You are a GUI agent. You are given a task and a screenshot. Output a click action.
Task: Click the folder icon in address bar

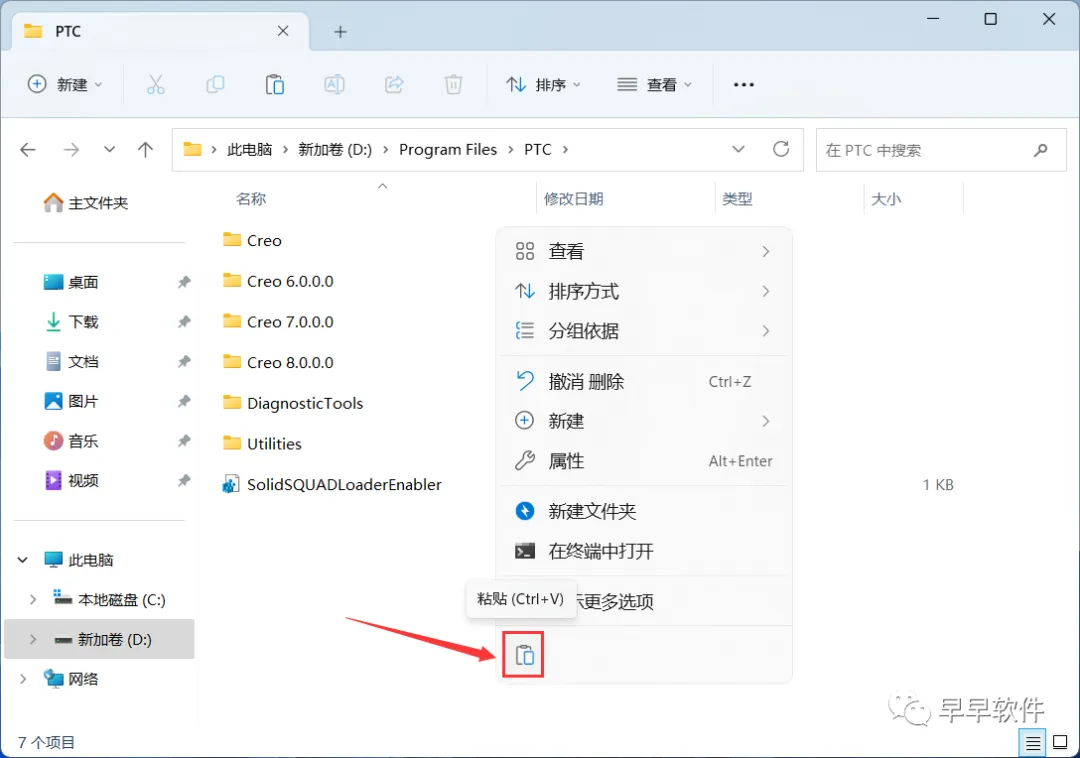tap(192, 149)
